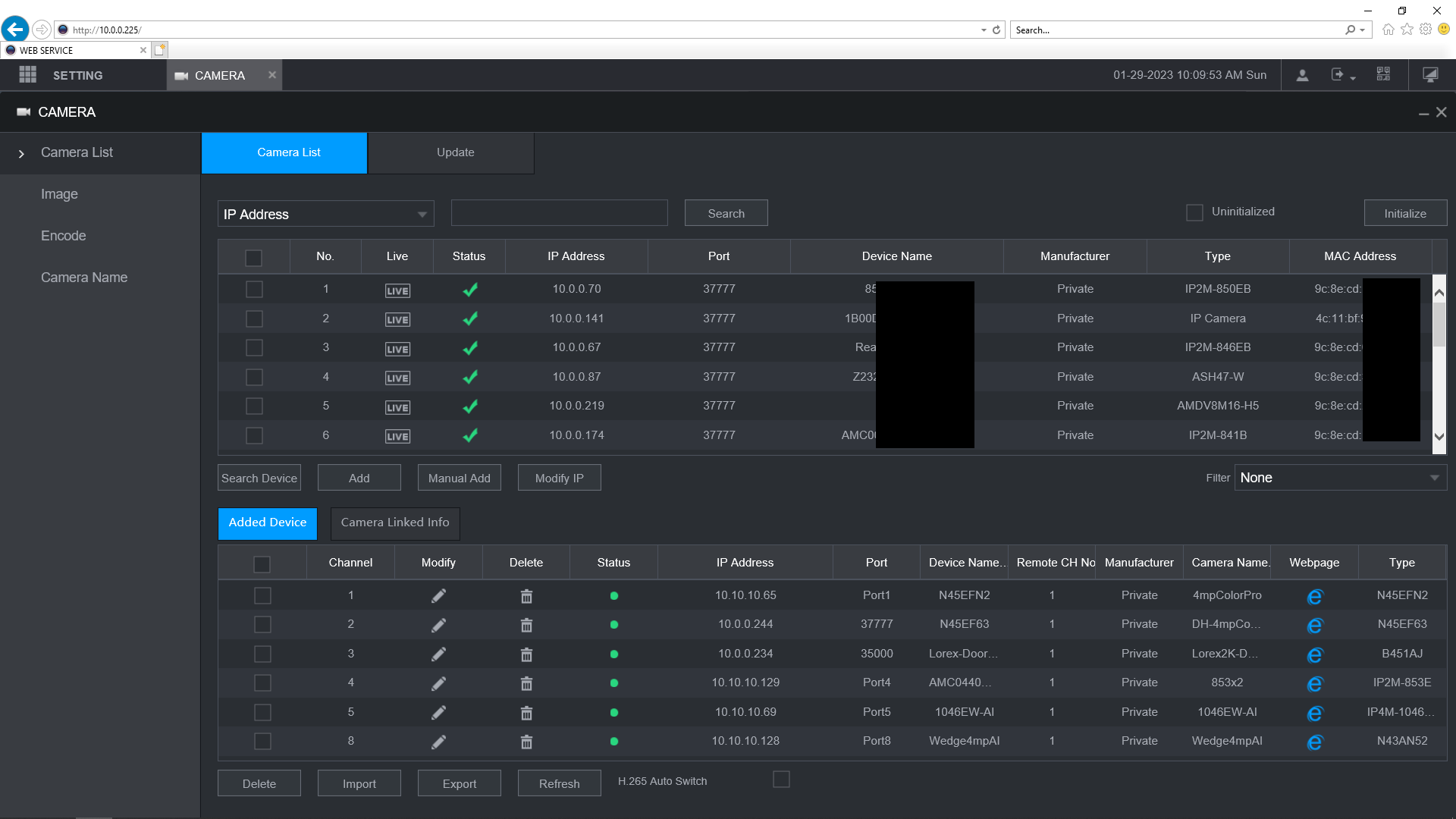Click the Import button
1456x819 pixels.
pos(359,783)
